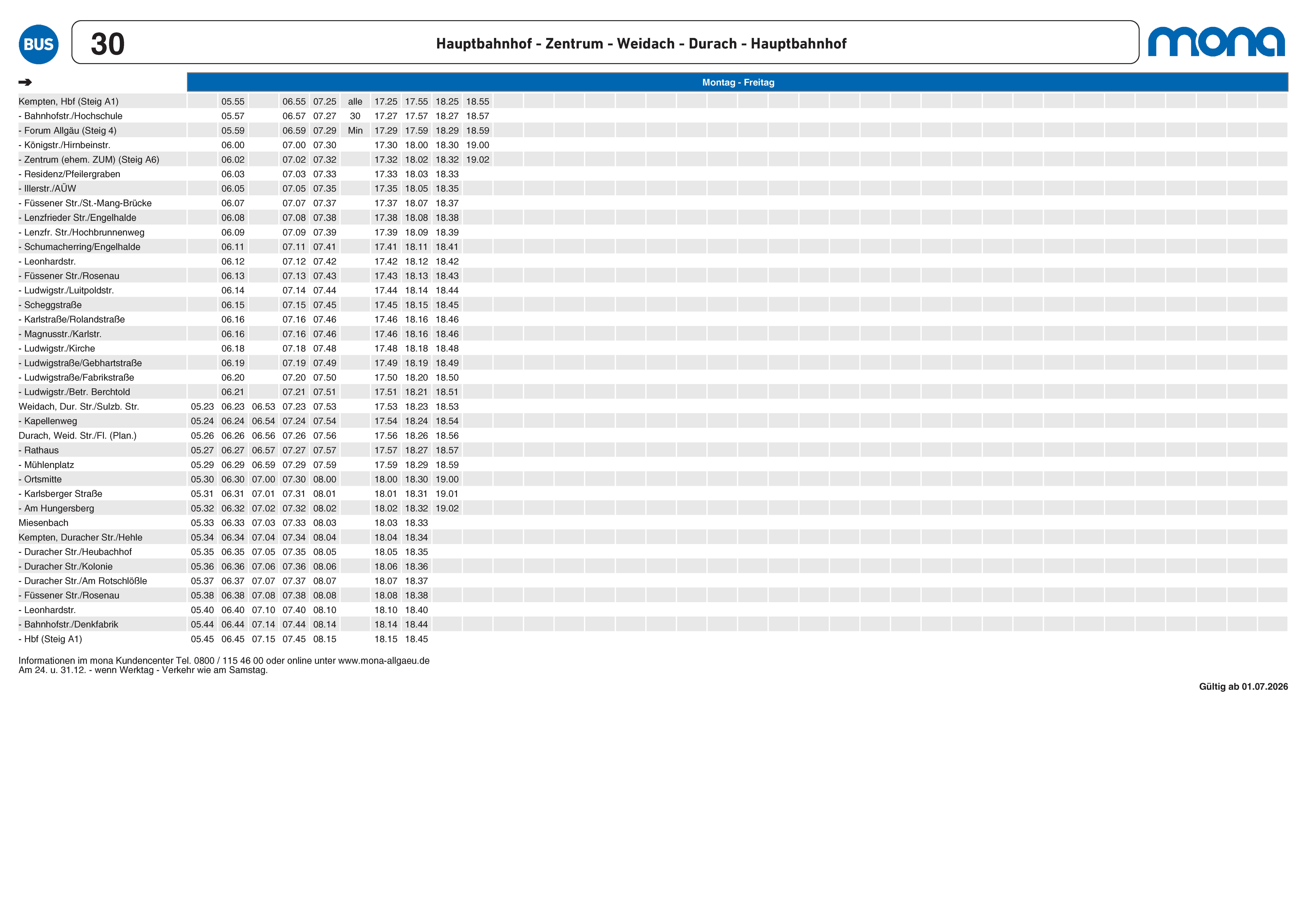Select the stop Duracher Str./Am Rotschlößle

click(x=83, y=581)
